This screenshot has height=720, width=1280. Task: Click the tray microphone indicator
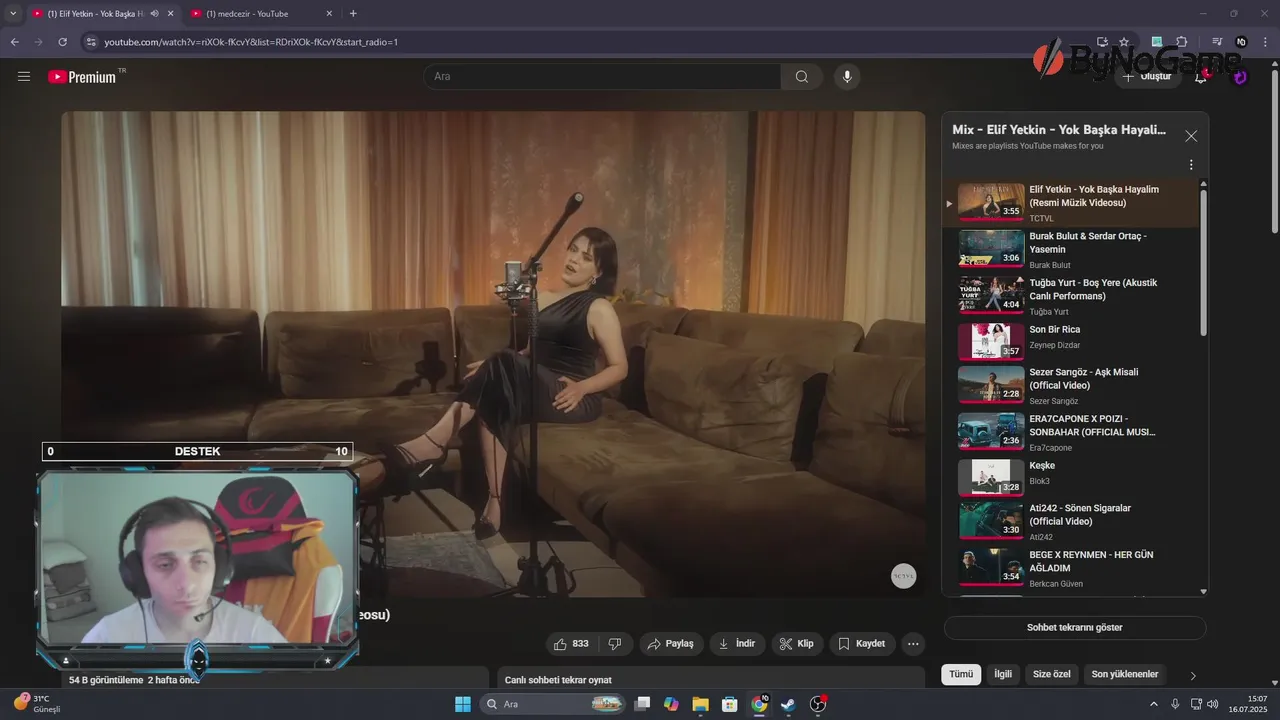(1175, 704)
